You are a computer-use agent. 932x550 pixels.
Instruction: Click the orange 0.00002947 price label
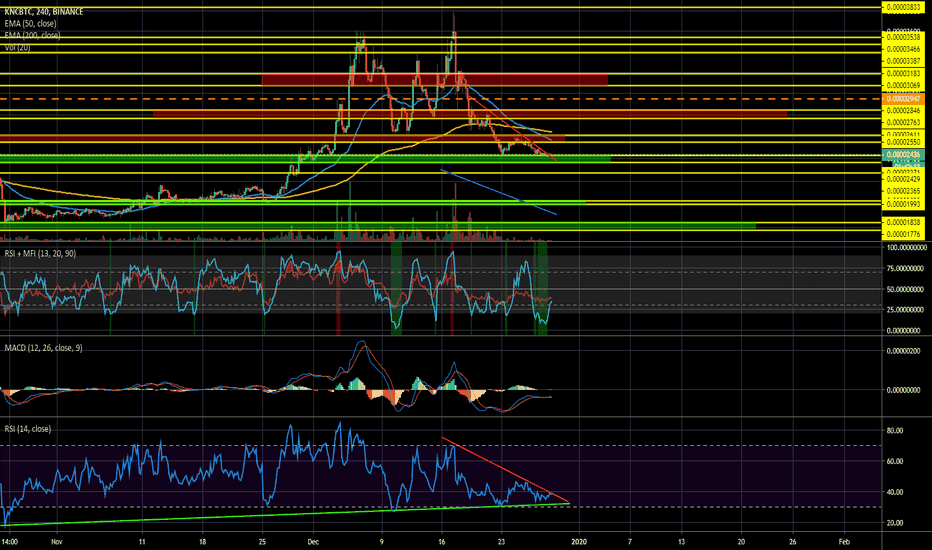point(903,99)
